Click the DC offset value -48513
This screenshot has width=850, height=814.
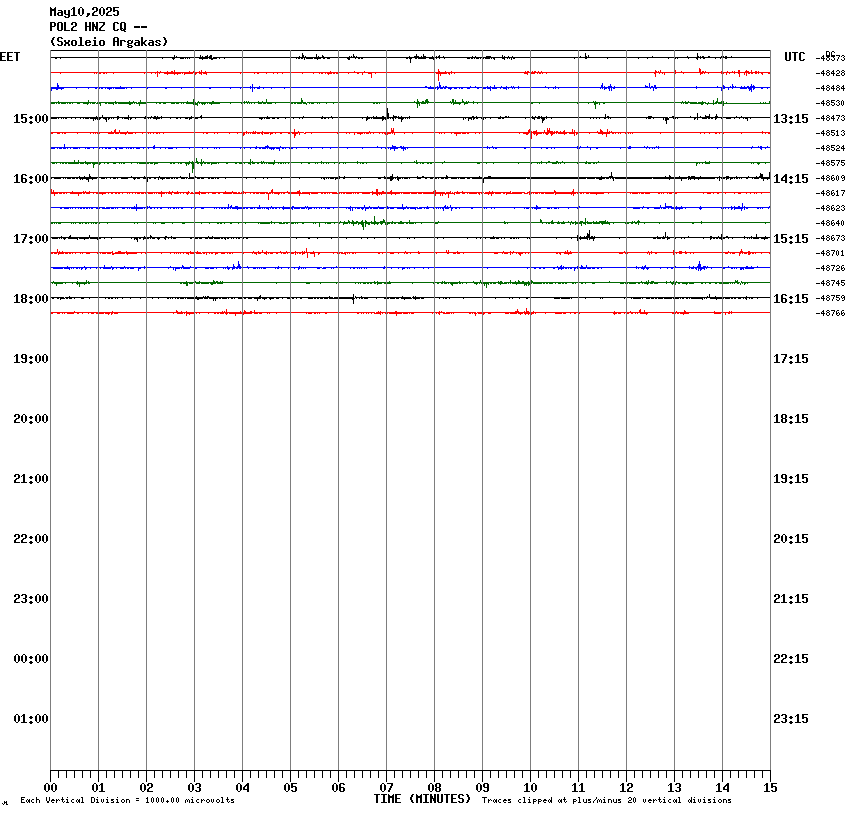830,133
